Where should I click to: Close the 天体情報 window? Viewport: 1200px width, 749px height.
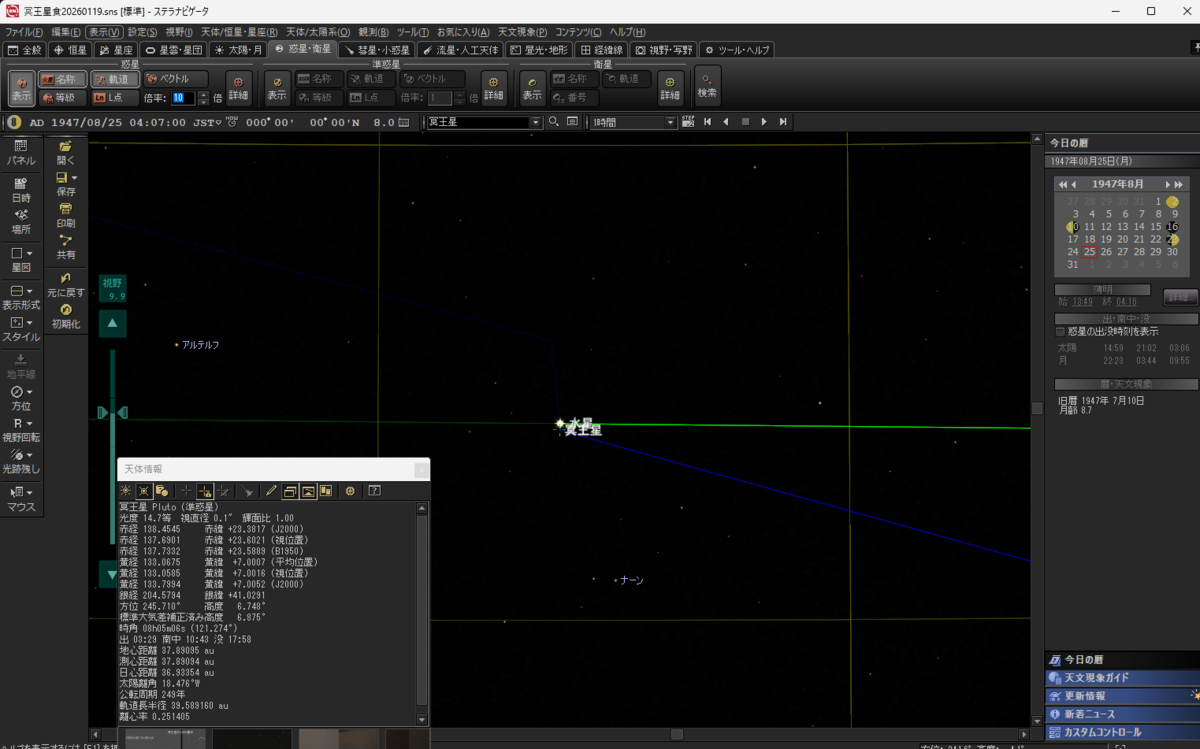pos(422,468)
